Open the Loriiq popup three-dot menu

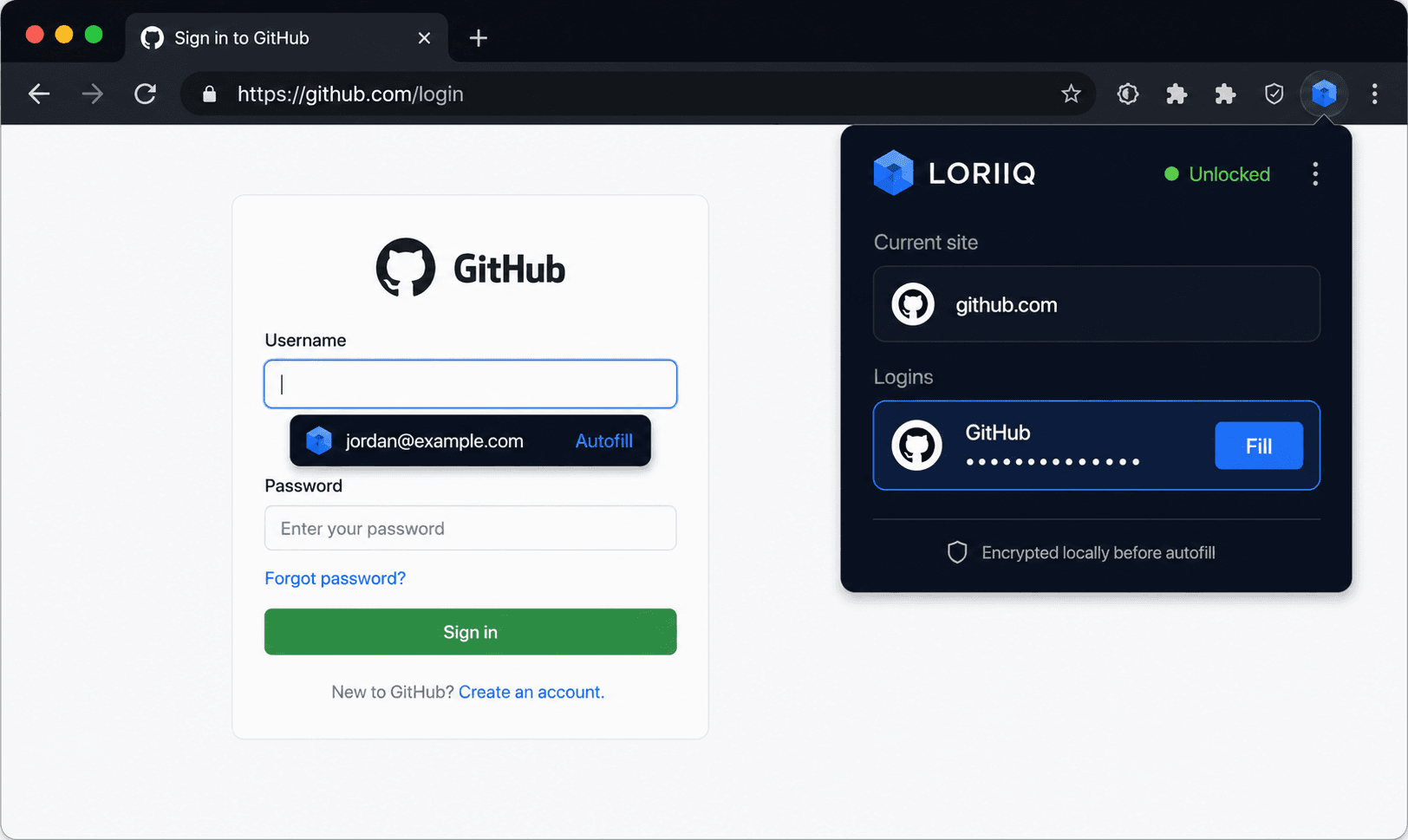pos(1315,174)
